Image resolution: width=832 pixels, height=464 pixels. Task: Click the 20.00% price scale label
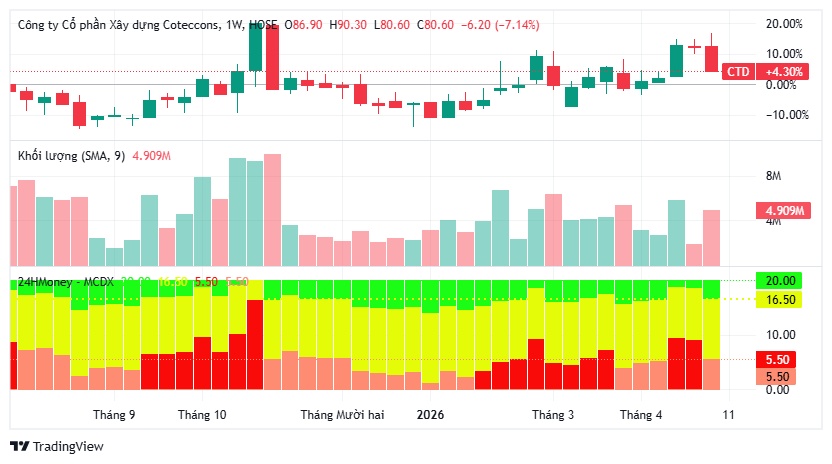pos(784,23)
